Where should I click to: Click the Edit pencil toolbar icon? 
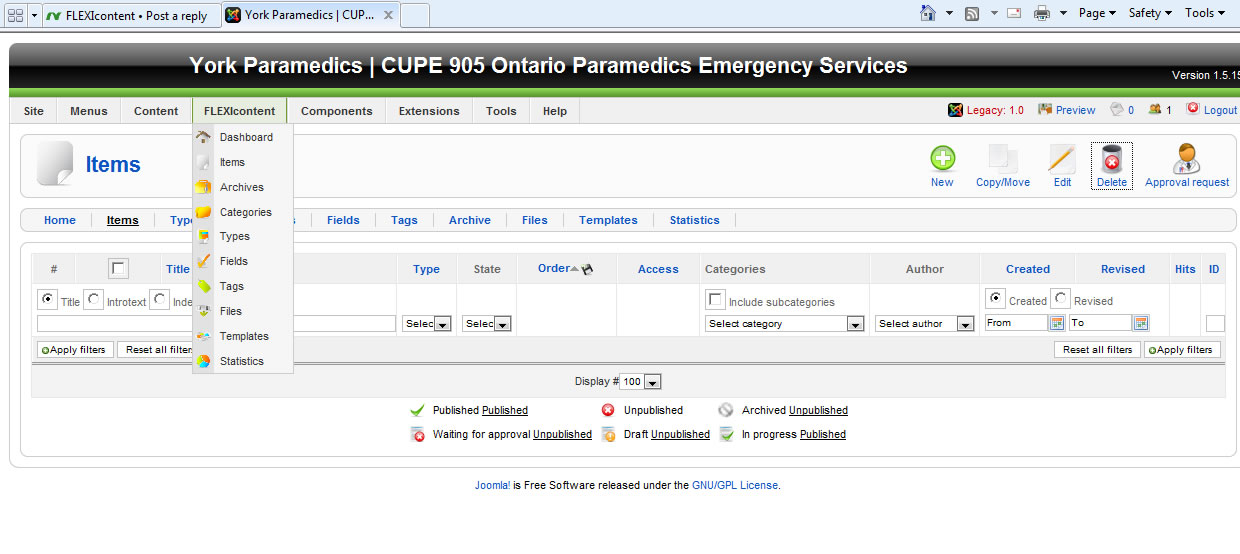[1062, 159]
